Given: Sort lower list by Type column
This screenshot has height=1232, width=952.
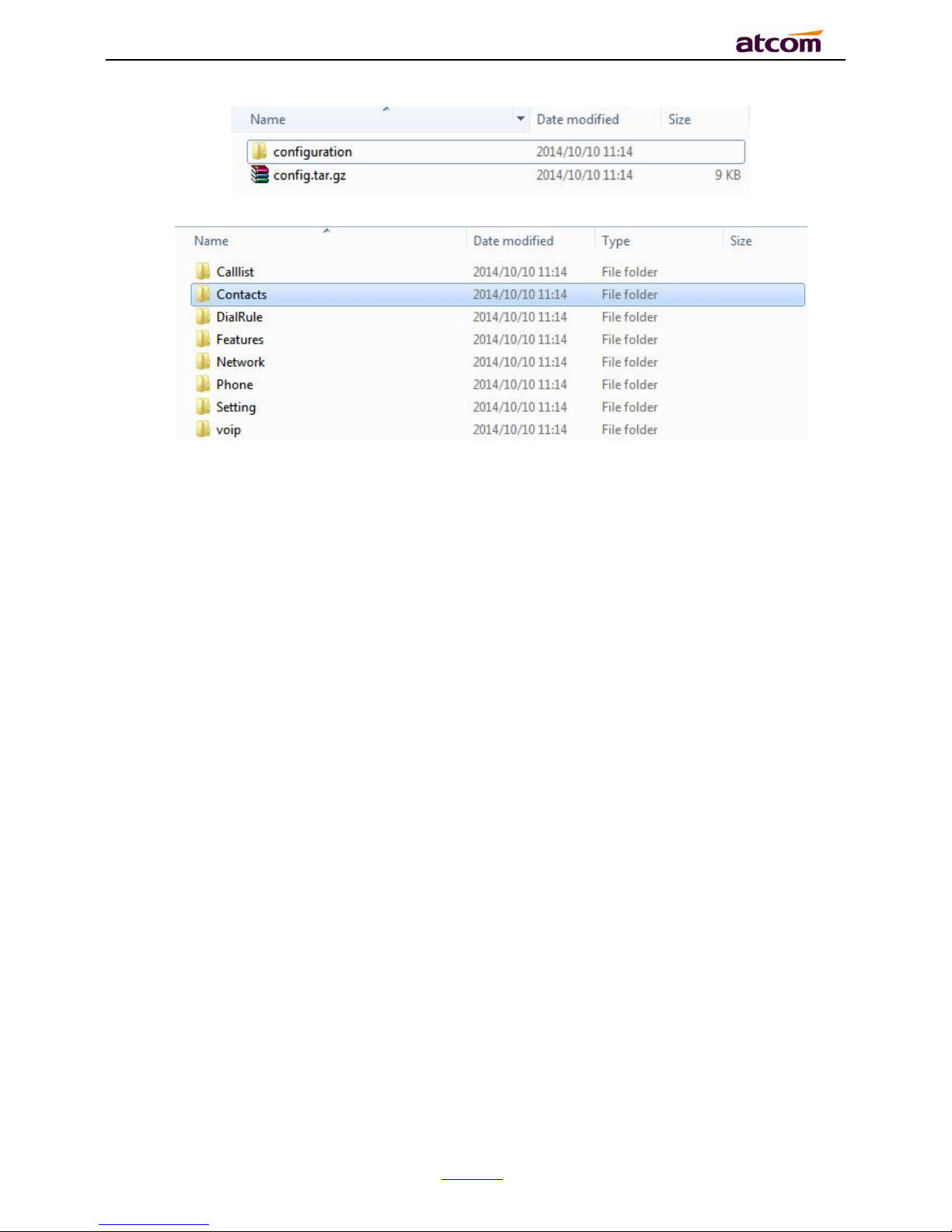Looking at the screenshot, I should point(615,241).
